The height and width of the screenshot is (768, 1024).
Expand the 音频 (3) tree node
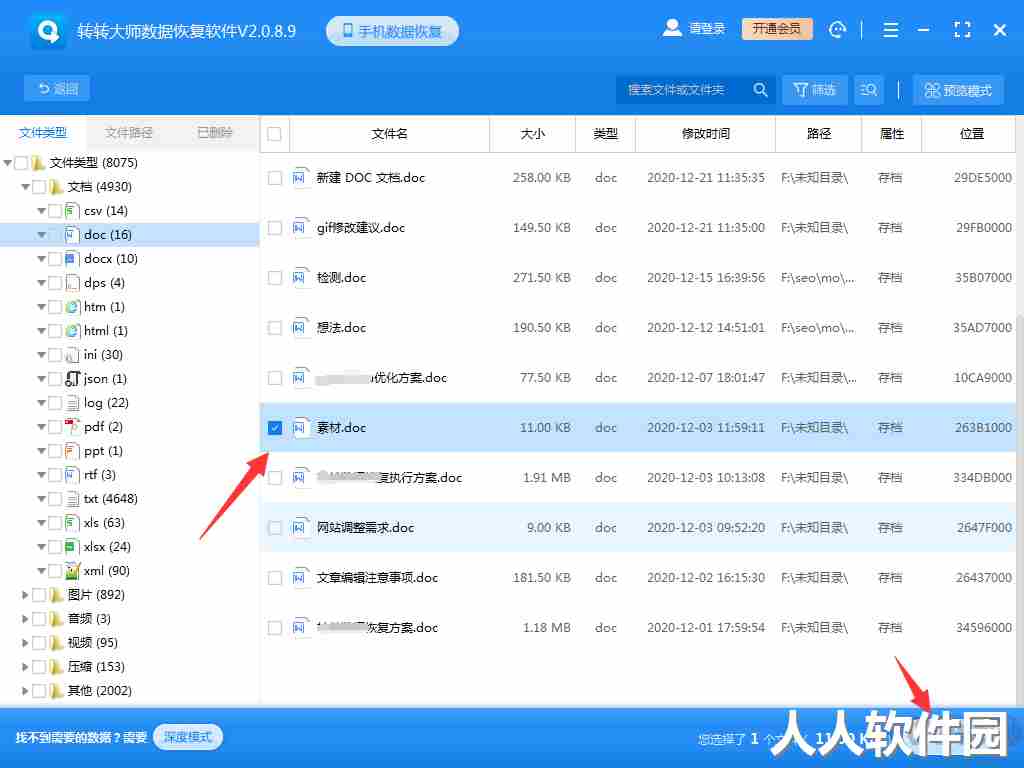25,618
